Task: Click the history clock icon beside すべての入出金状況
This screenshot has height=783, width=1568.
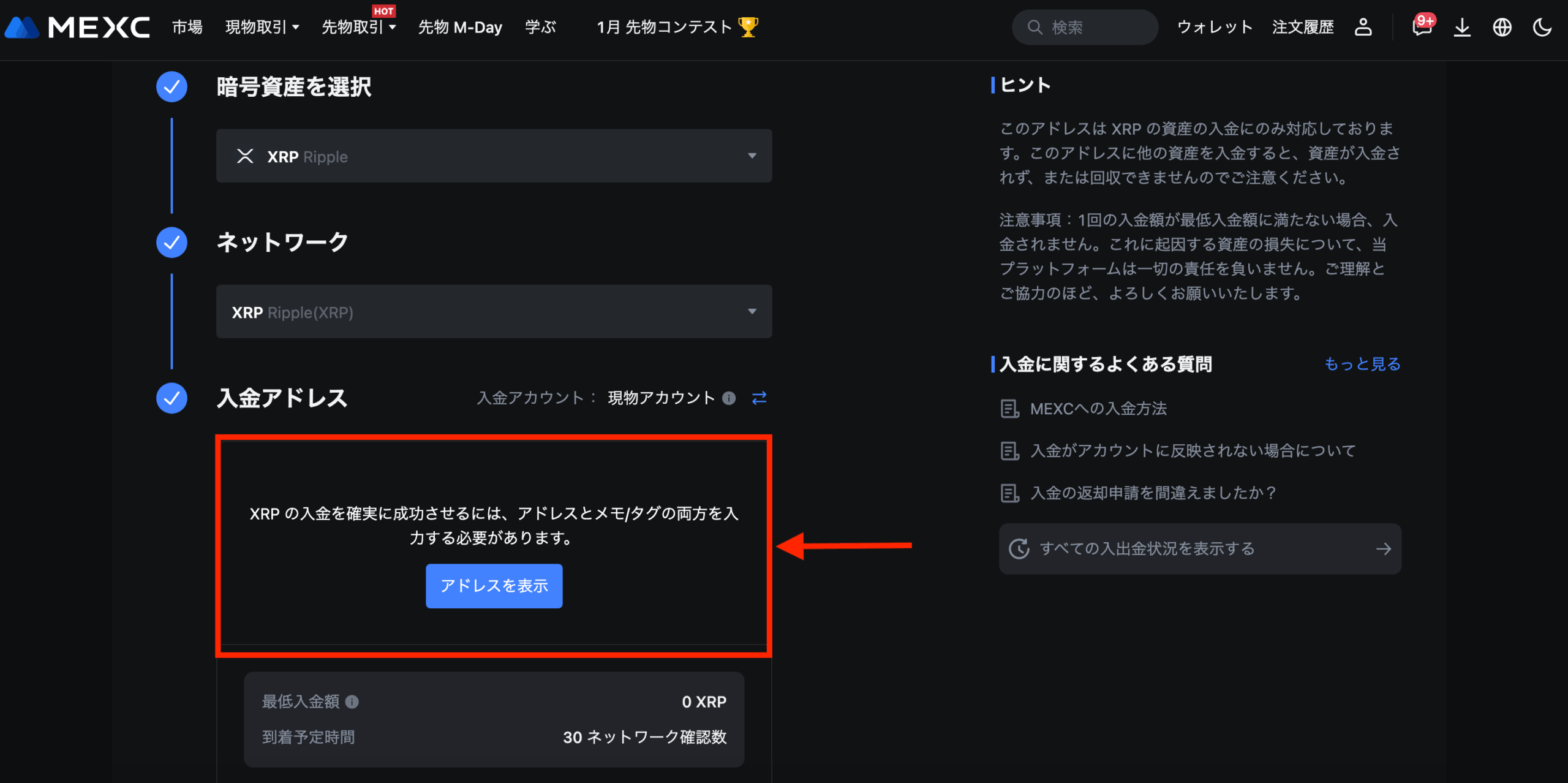Action: 1019,549
